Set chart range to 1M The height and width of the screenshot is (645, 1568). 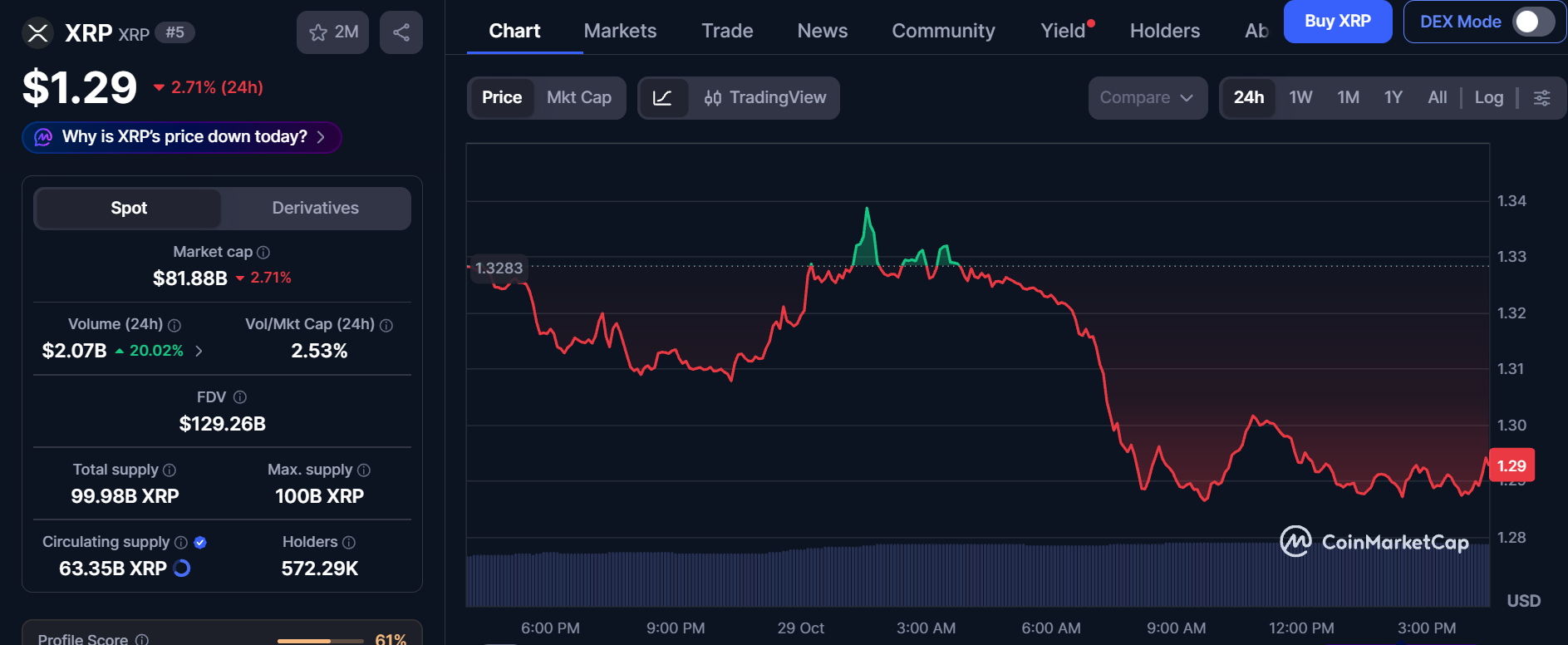(1348, 98)
